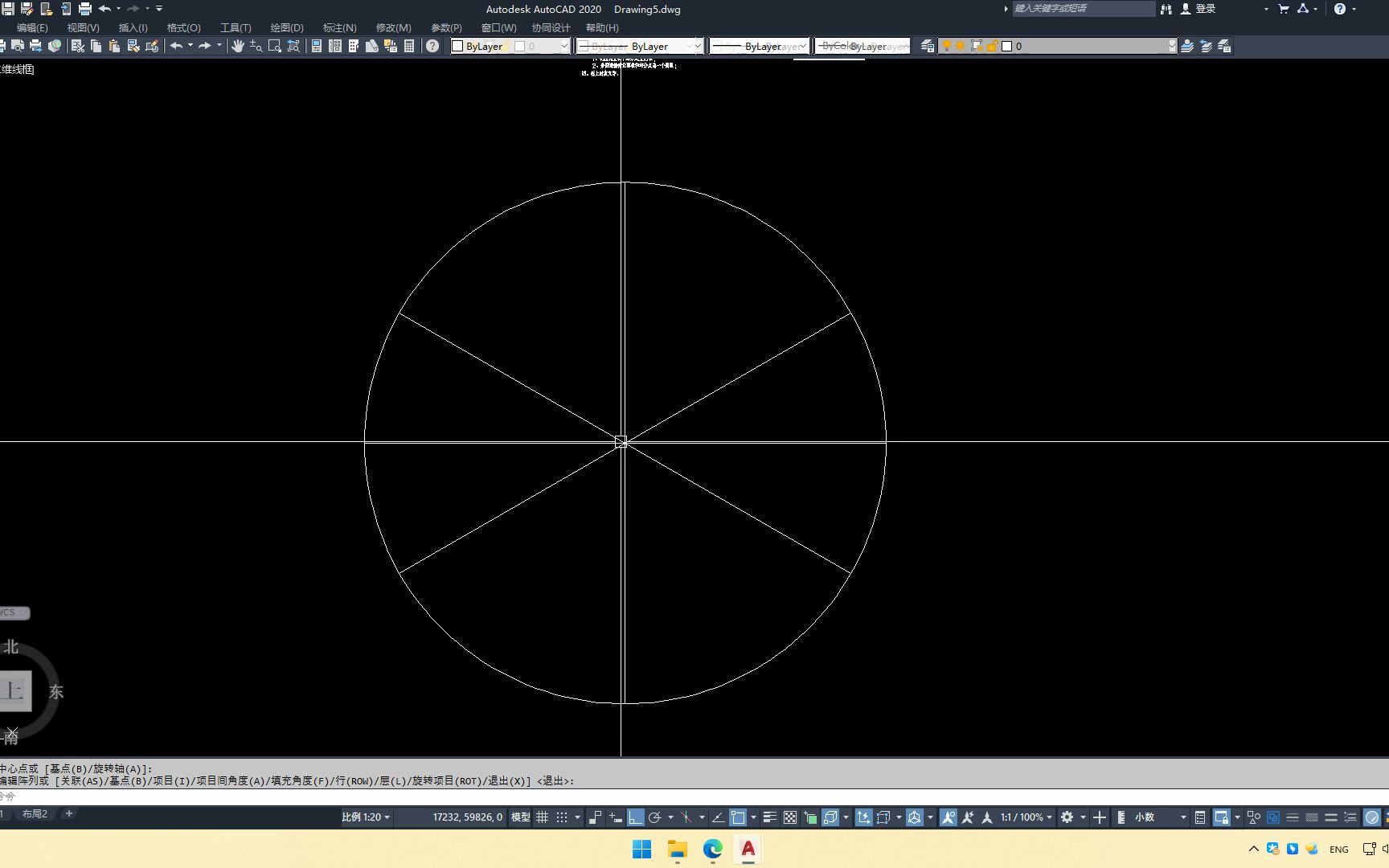
Task: Click the layer 0 color swatch
Action: pos(1006,46)
